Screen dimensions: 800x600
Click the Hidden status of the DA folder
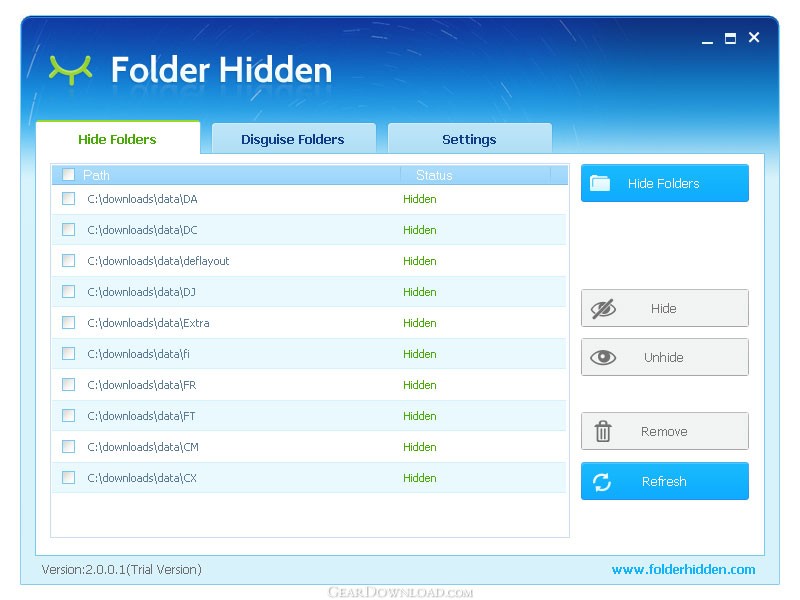(x=419, y=199)
